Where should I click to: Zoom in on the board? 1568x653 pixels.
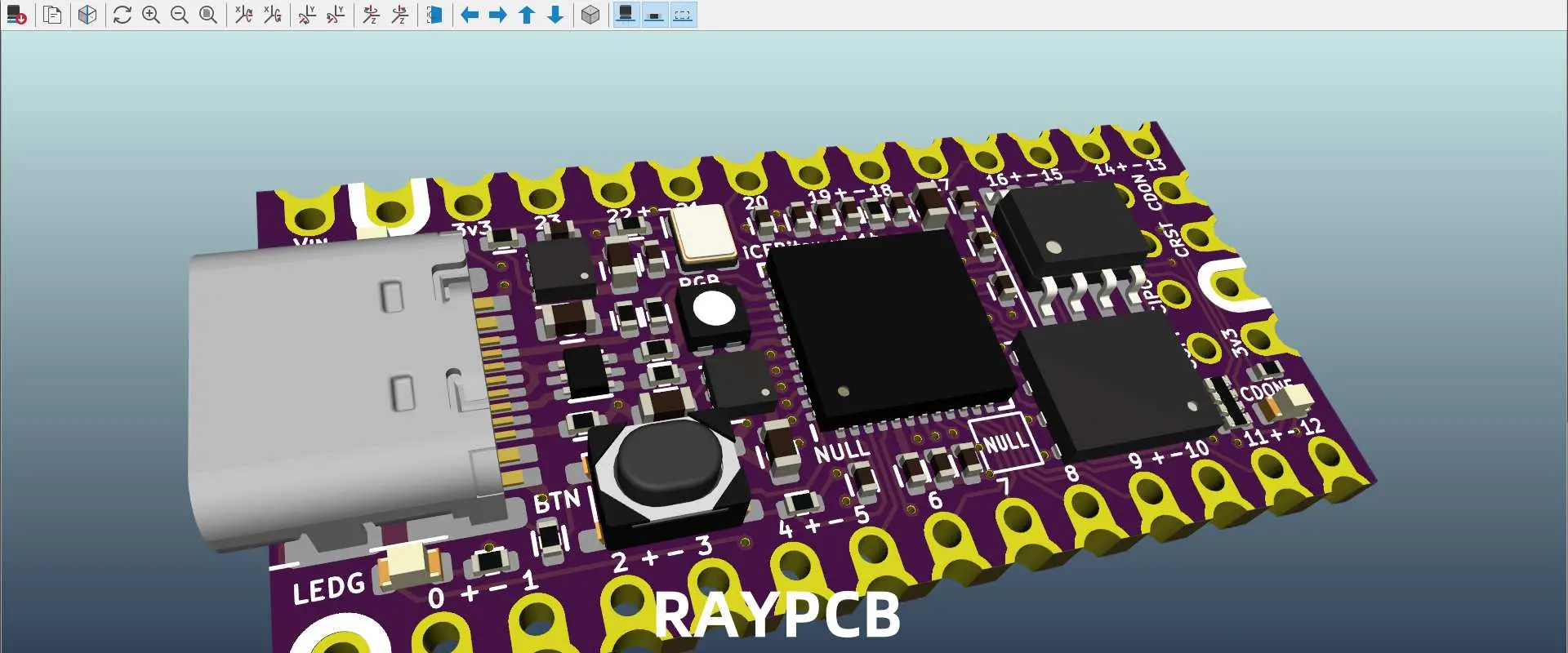[x=151, y=15]
